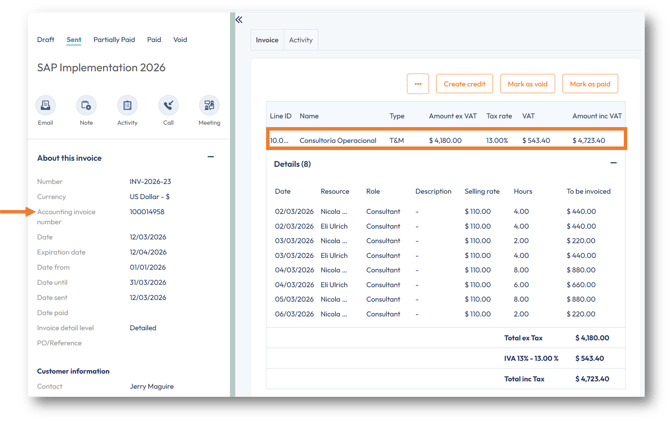
Task: Click the Amount inc VAT column header
Action: pyautogui.click(x=597, y=116)
